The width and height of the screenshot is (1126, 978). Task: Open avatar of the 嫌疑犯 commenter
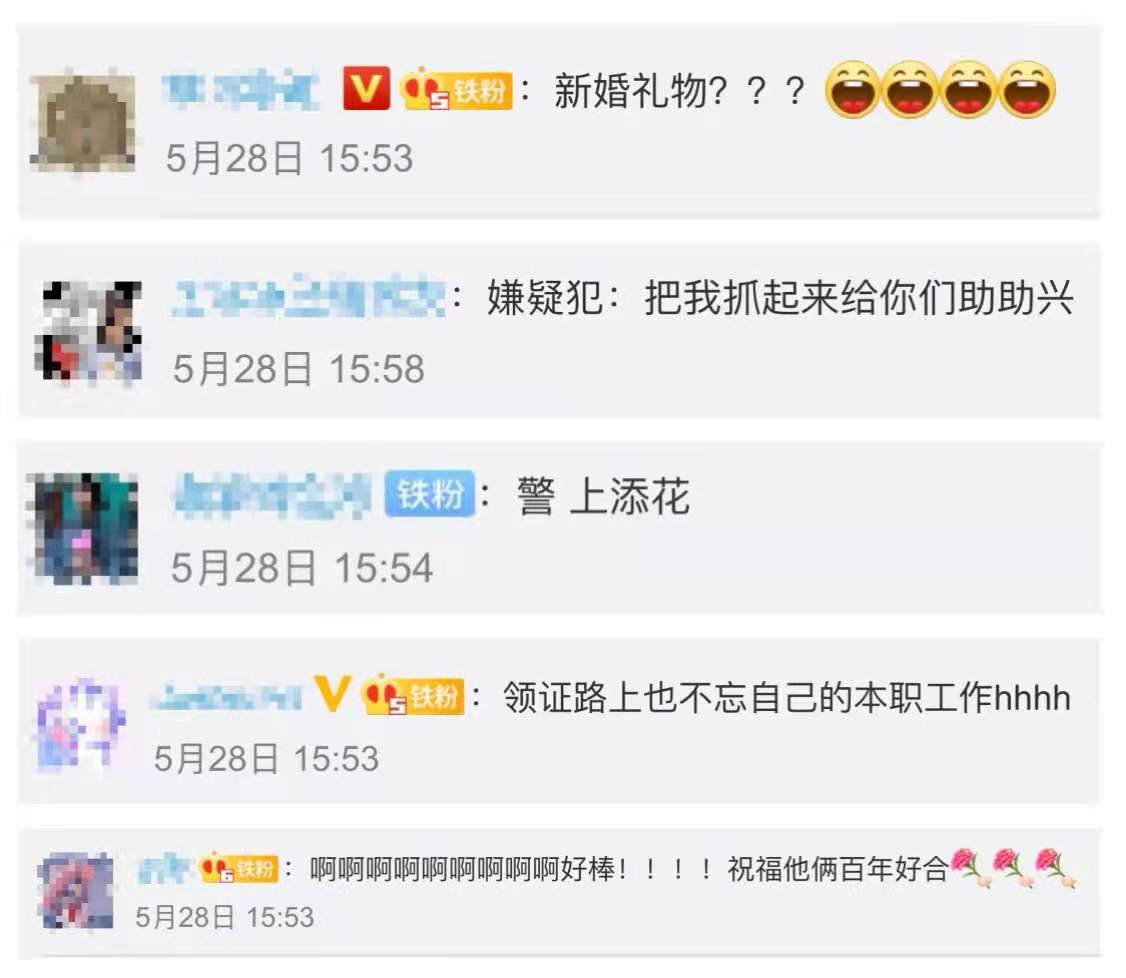tap(88, 332)
